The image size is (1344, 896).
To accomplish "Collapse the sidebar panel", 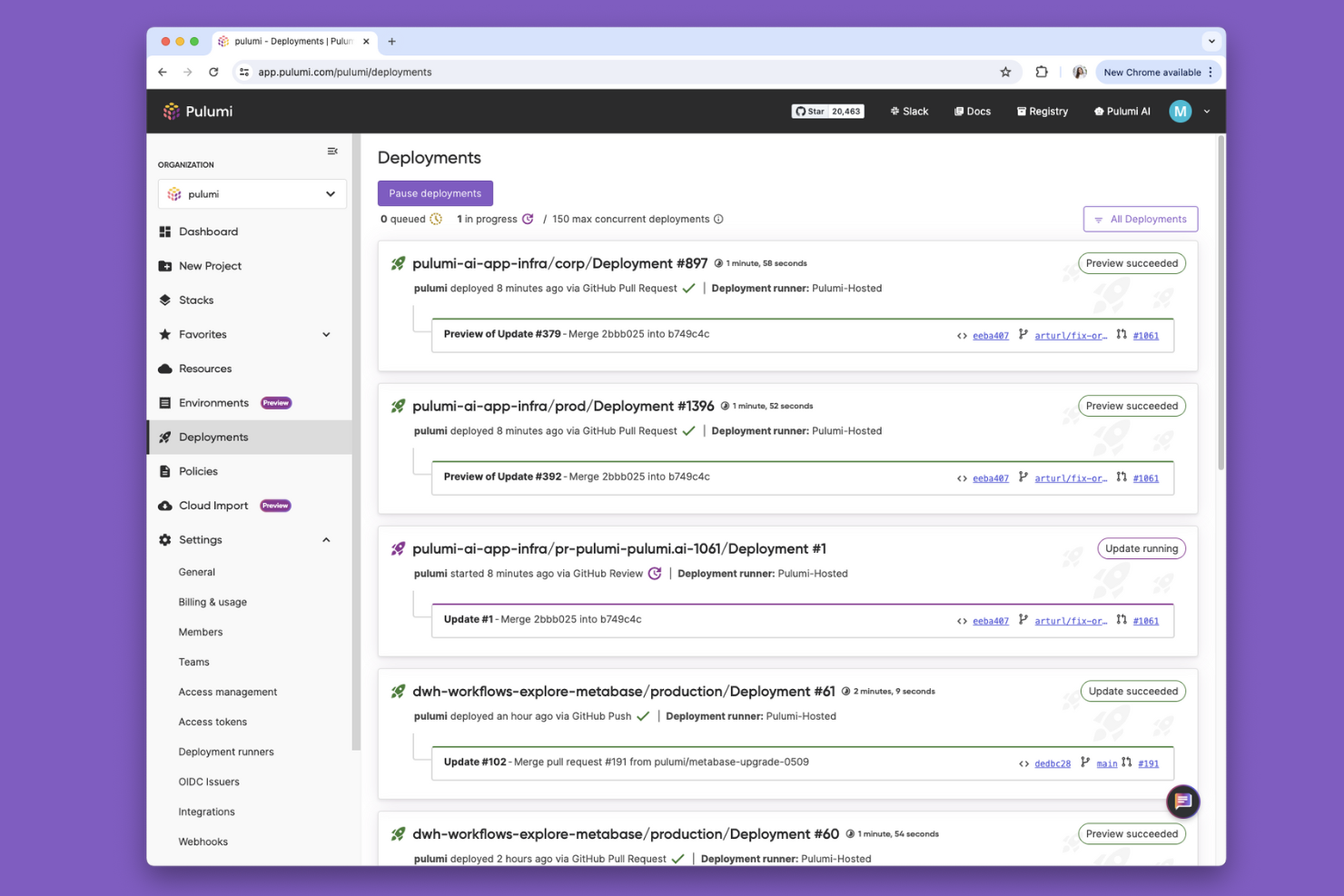I will coord(332,151).
